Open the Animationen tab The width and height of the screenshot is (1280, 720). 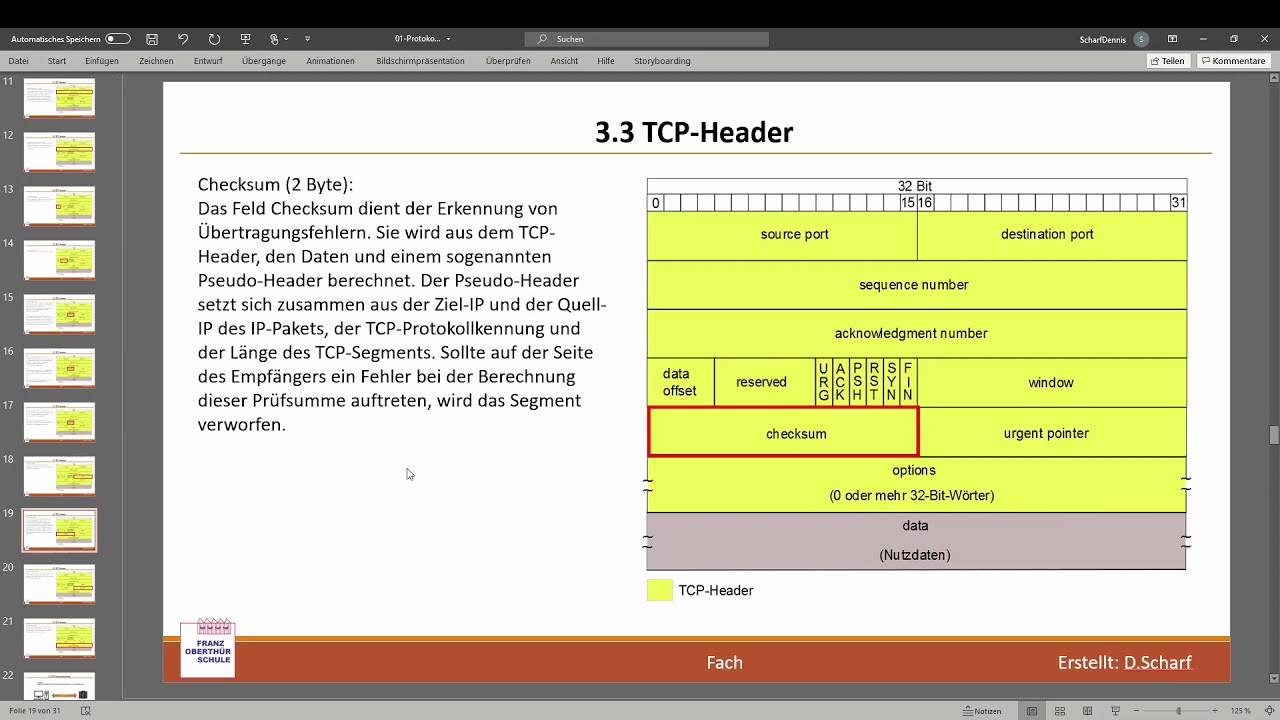[330, 61]
